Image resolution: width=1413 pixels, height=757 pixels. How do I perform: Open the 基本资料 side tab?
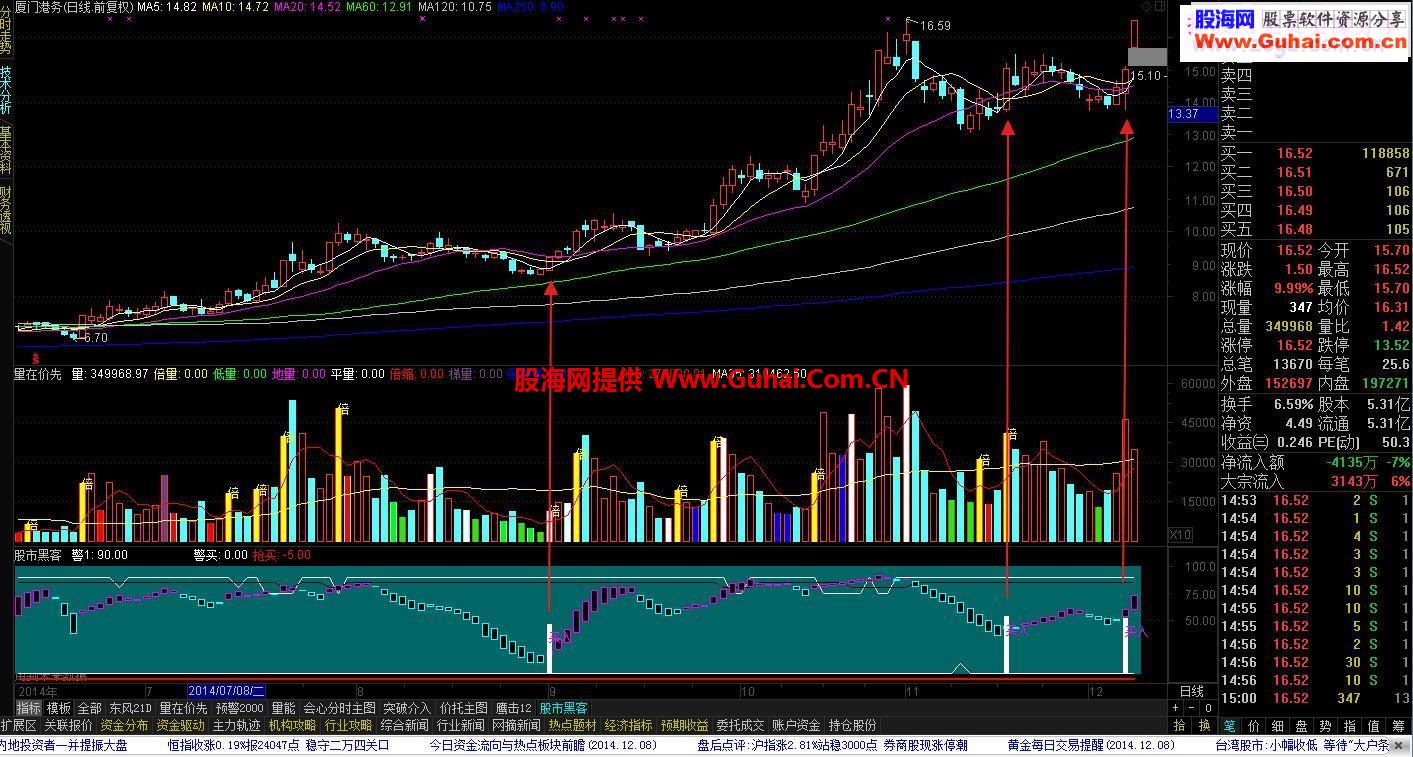coord(6,150)
